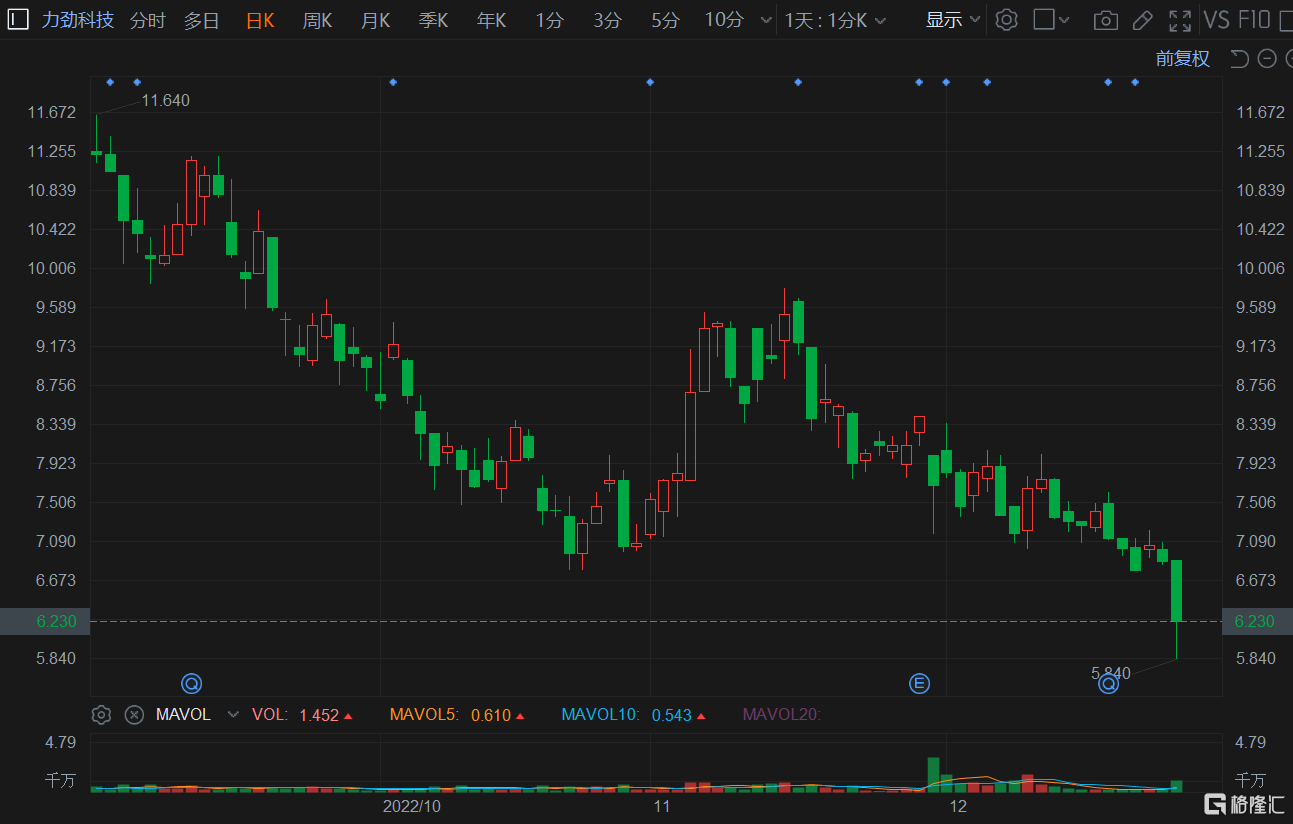1293x824 pixels.
Task: Remove MAVOL indicator with X circle
Action: tap(134, 714)
